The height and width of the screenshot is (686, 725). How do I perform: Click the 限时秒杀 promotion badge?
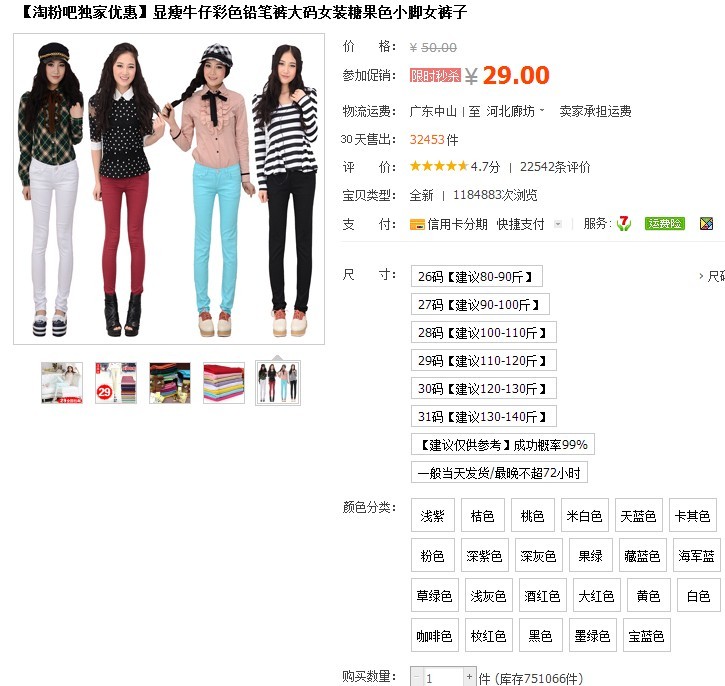tap(435, 75)
